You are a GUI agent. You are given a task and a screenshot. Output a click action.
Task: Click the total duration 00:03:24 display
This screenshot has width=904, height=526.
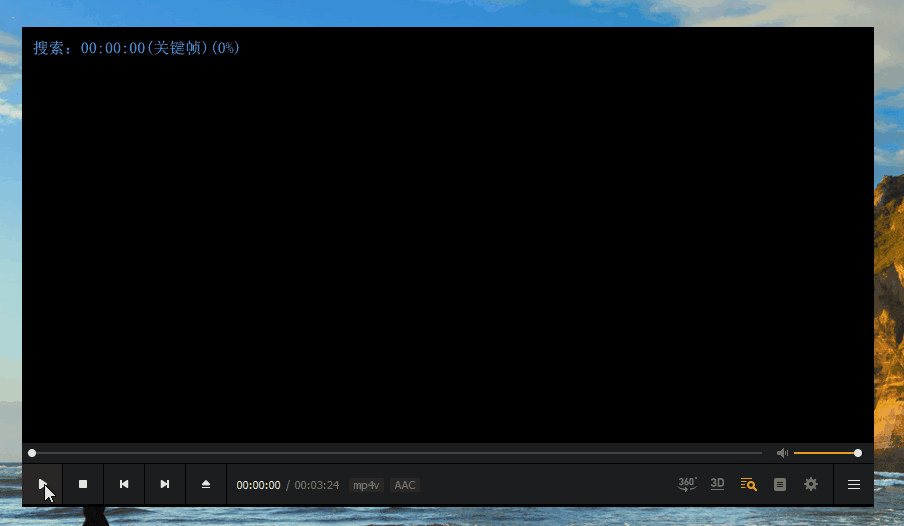[x=317, y=485]
